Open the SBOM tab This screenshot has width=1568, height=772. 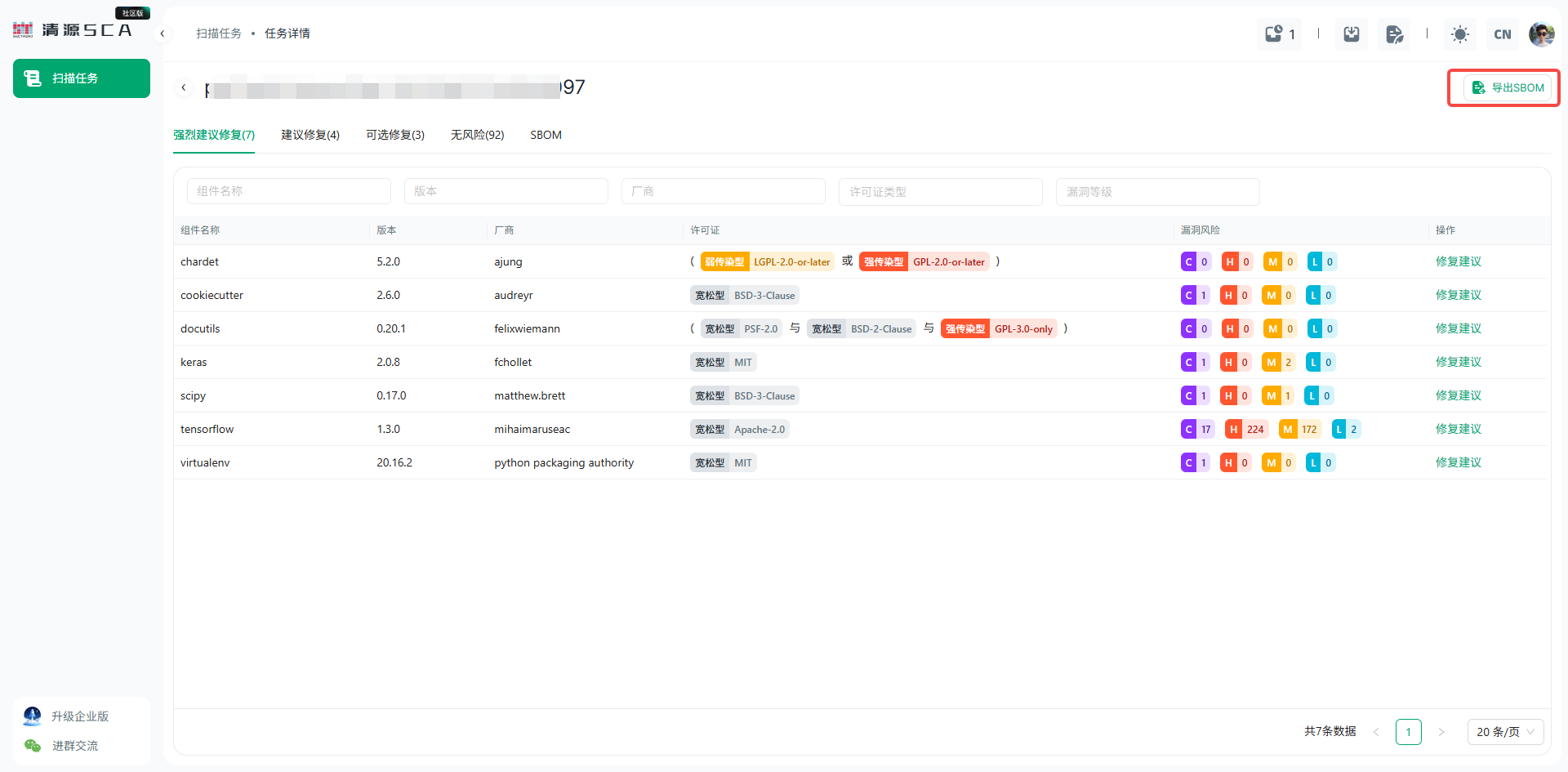pyautogui.click(x=546, y=135)
